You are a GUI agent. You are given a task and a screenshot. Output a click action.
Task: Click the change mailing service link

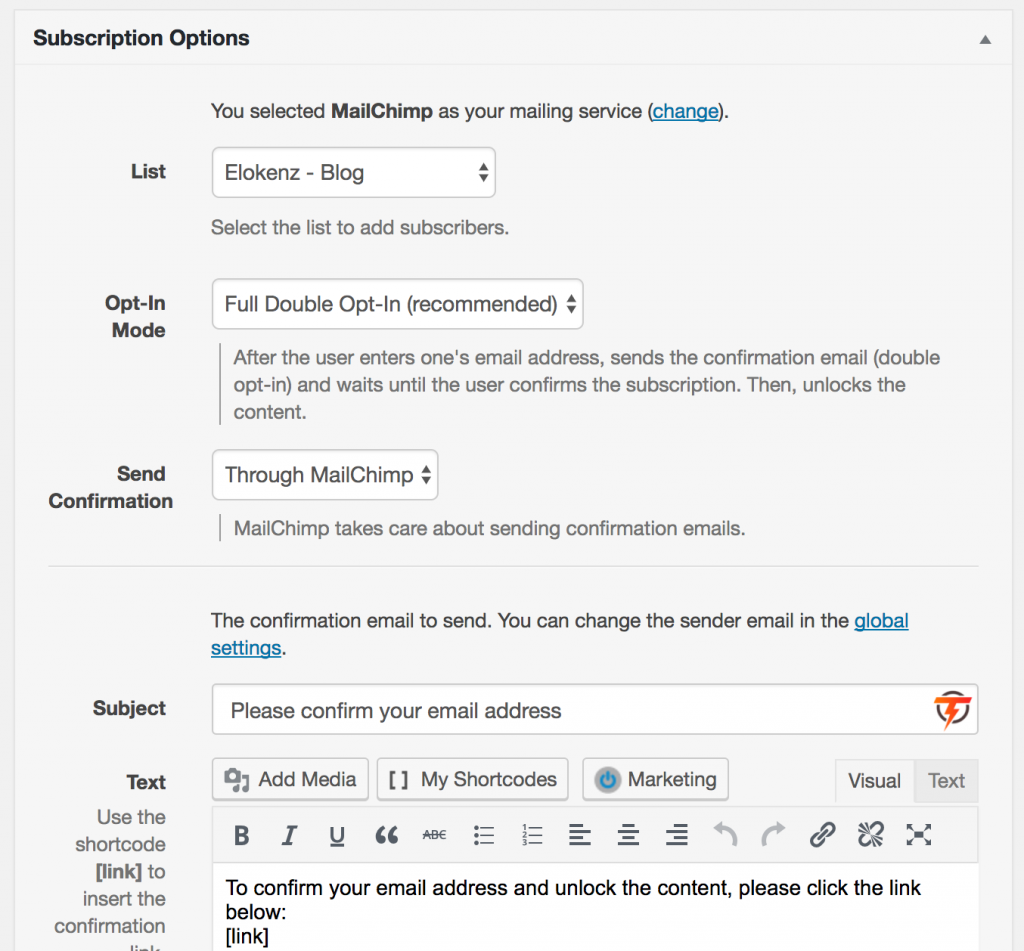pos(686,111)
